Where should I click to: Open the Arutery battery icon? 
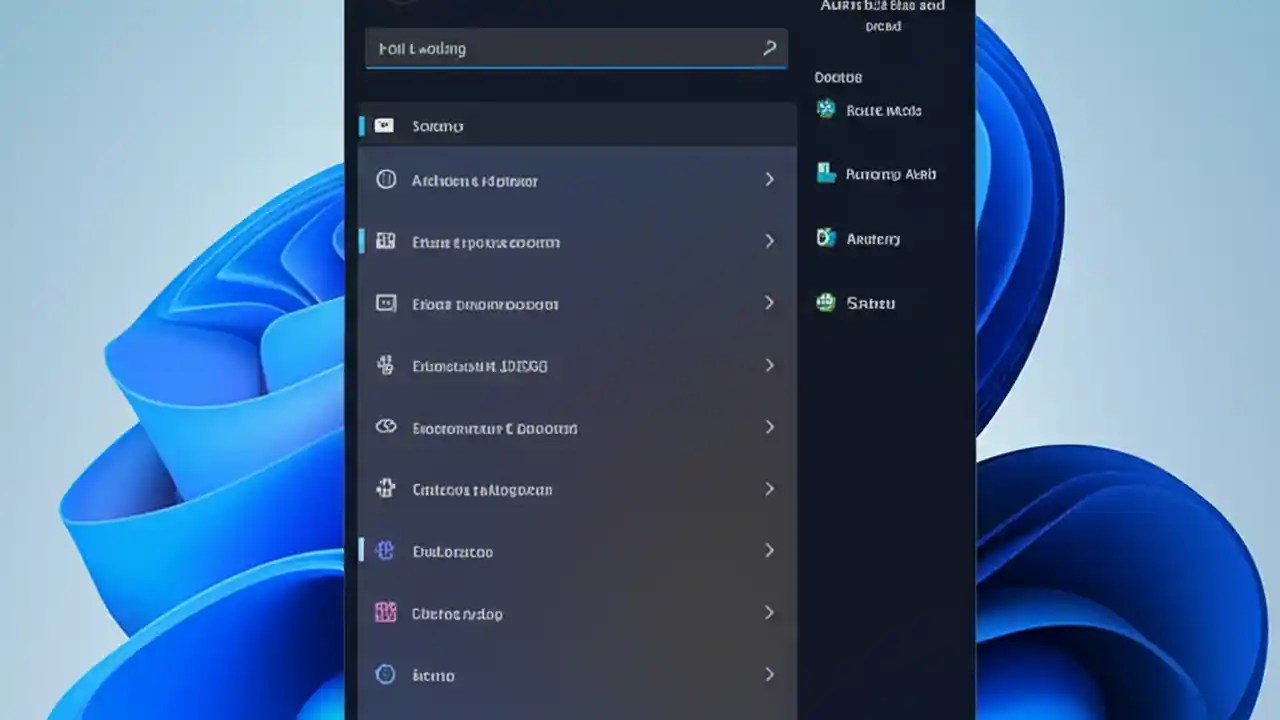825,238
